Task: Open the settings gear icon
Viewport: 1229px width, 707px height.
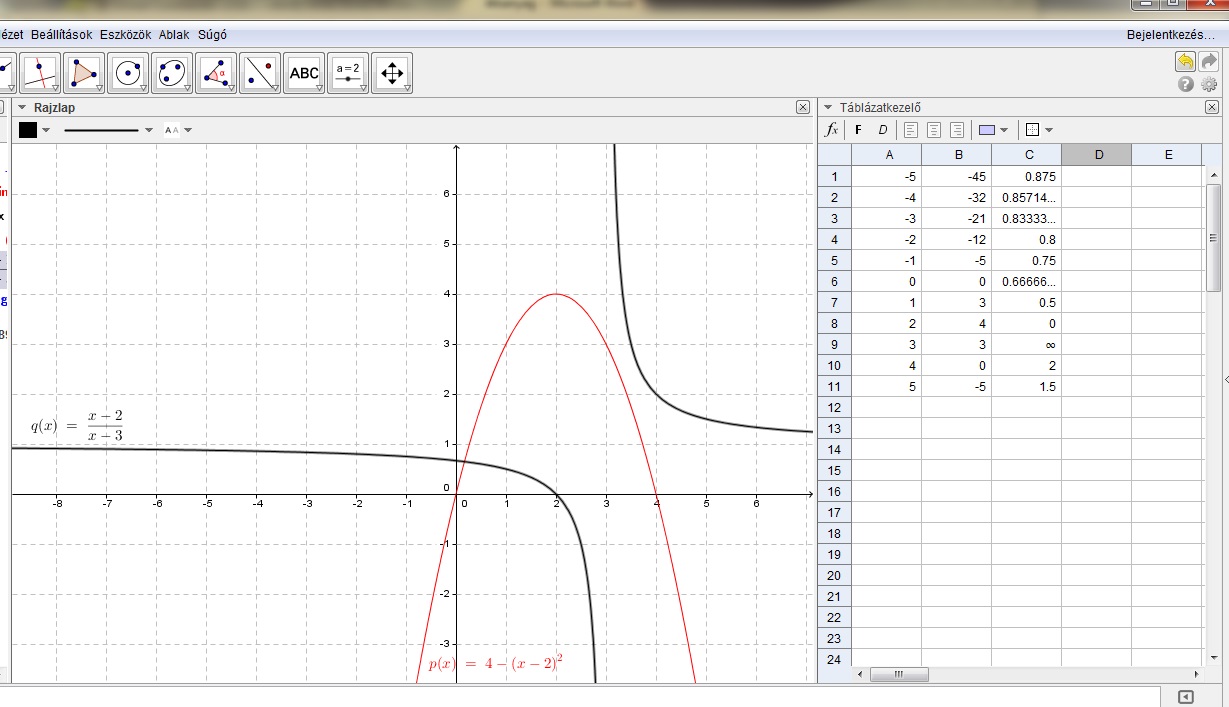Action: tap(1209, 85)
